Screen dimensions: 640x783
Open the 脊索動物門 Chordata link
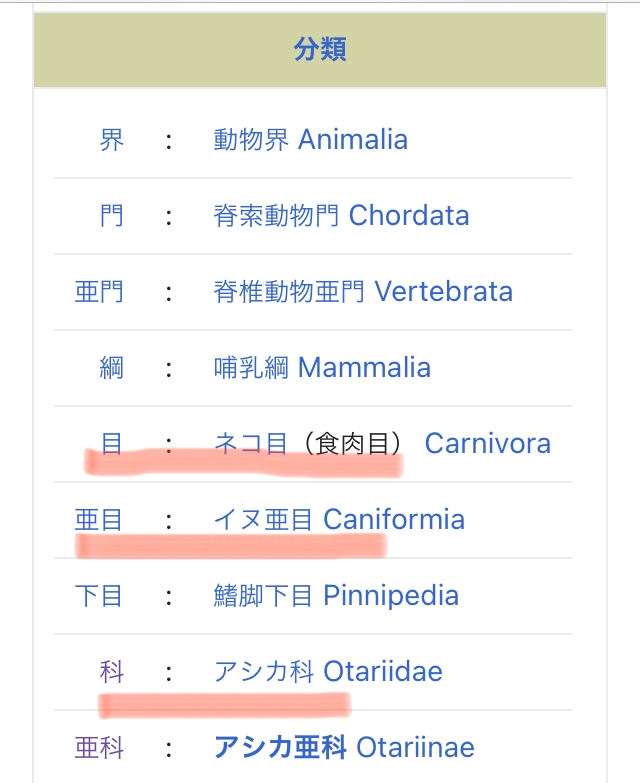[x=341, y=215]
